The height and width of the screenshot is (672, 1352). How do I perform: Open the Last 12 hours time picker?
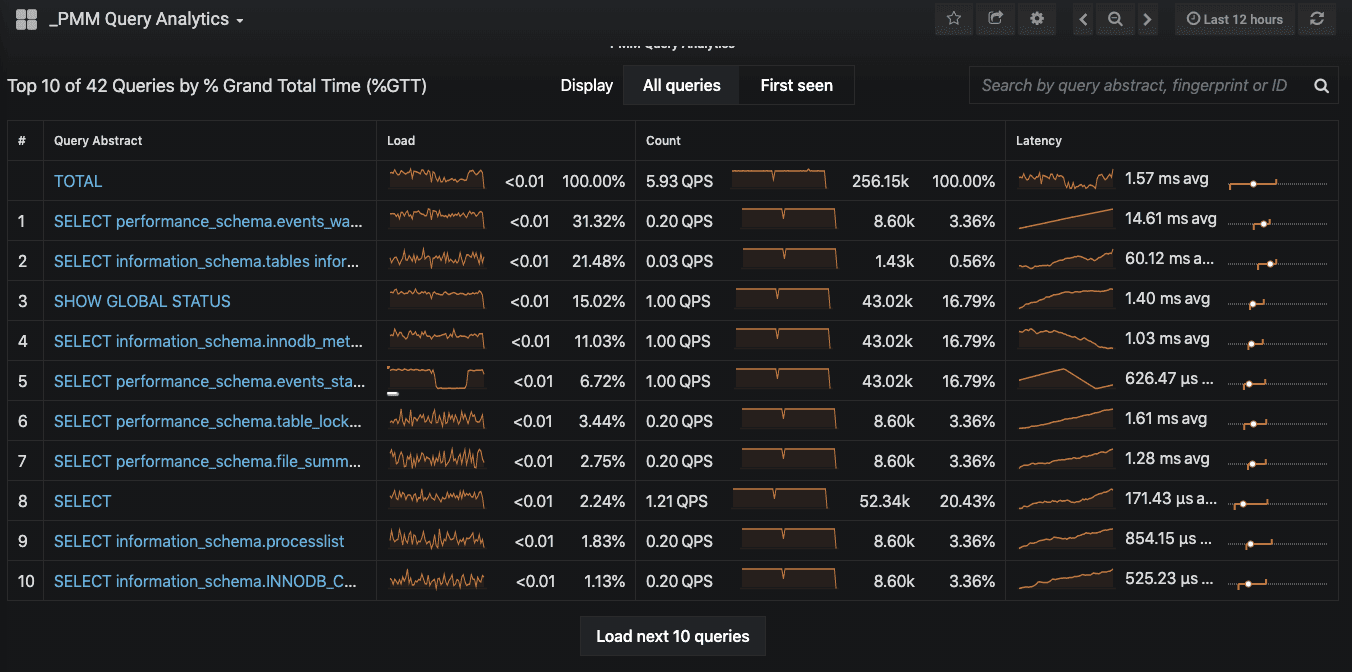click(x=1235, y=19)
